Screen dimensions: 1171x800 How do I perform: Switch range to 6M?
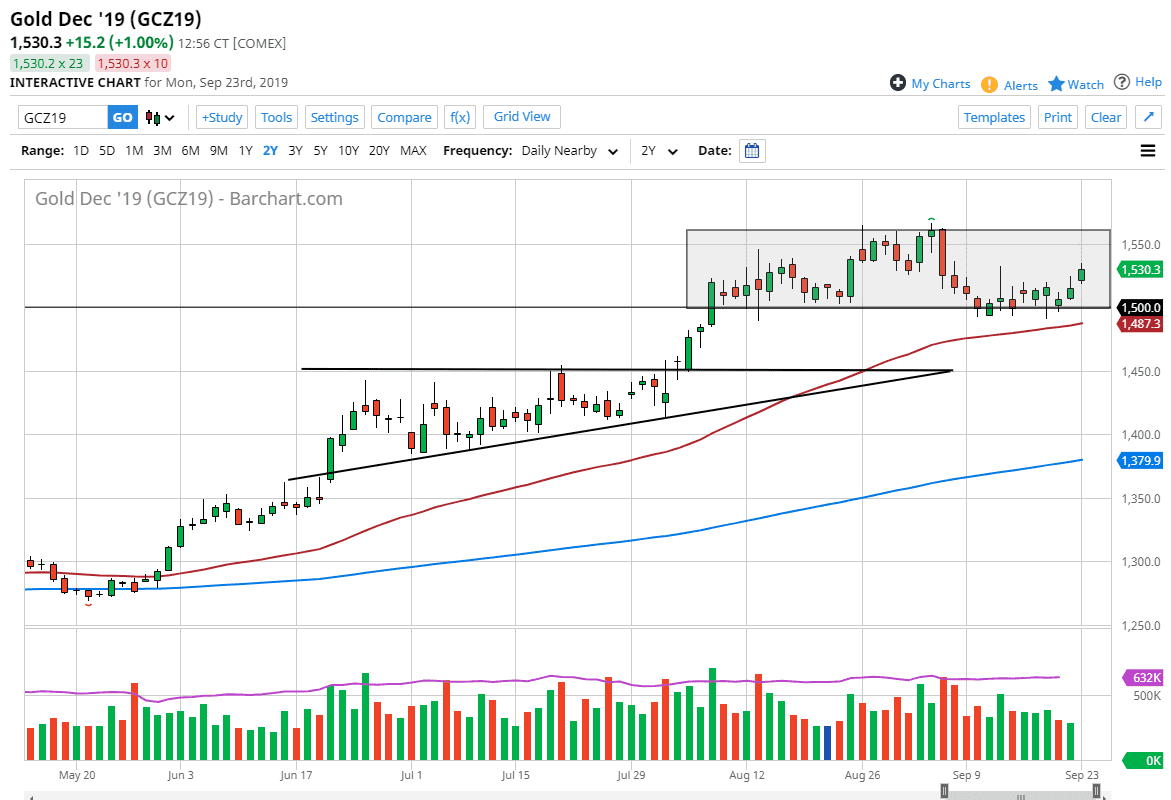pos(190,151)
